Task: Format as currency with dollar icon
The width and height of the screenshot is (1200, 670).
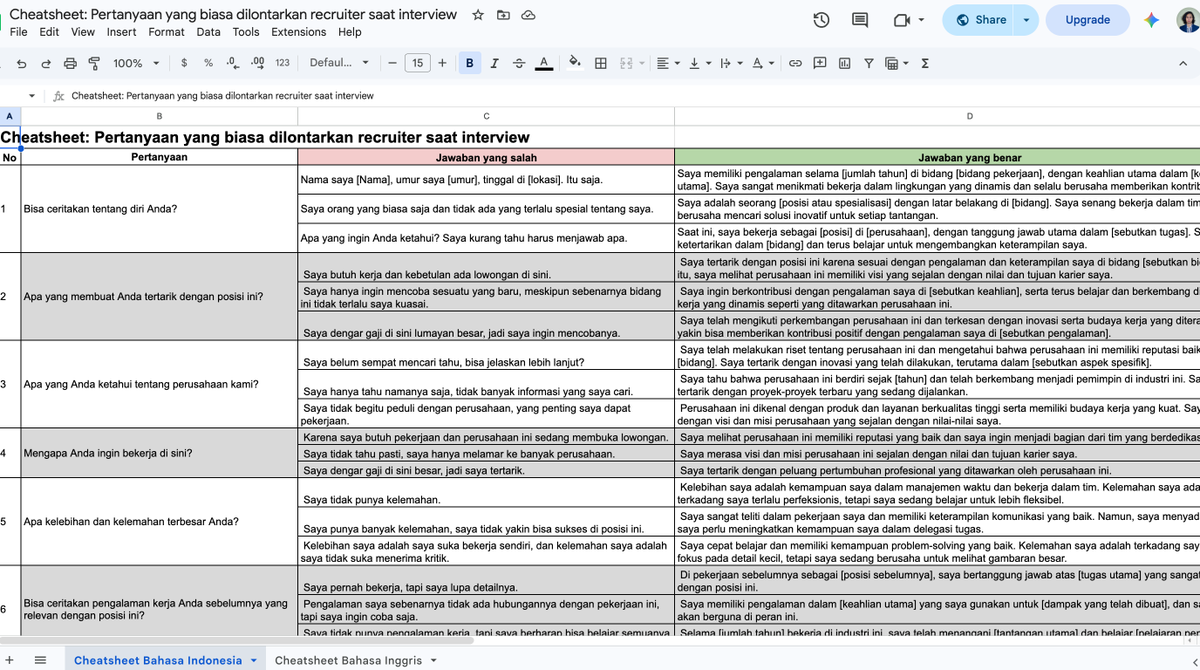Action: (184, 63)
